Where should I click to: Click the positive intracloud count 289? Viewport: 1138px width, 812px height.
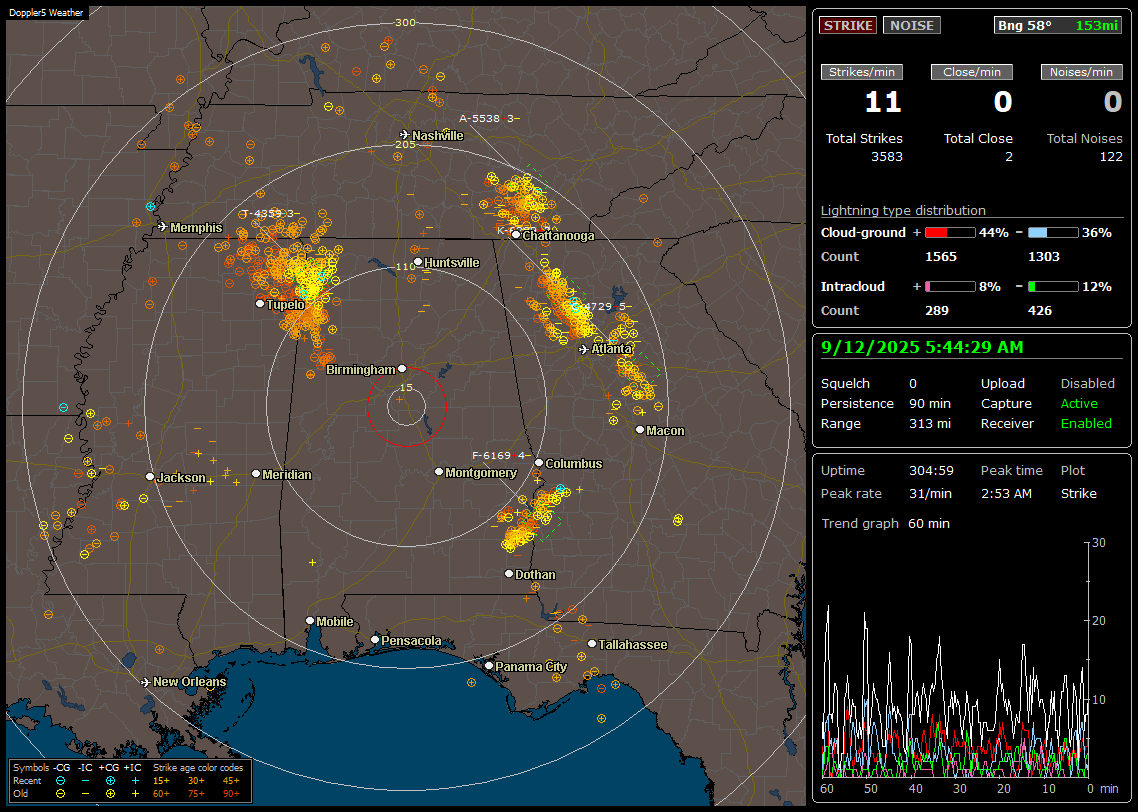pos(937,311)
